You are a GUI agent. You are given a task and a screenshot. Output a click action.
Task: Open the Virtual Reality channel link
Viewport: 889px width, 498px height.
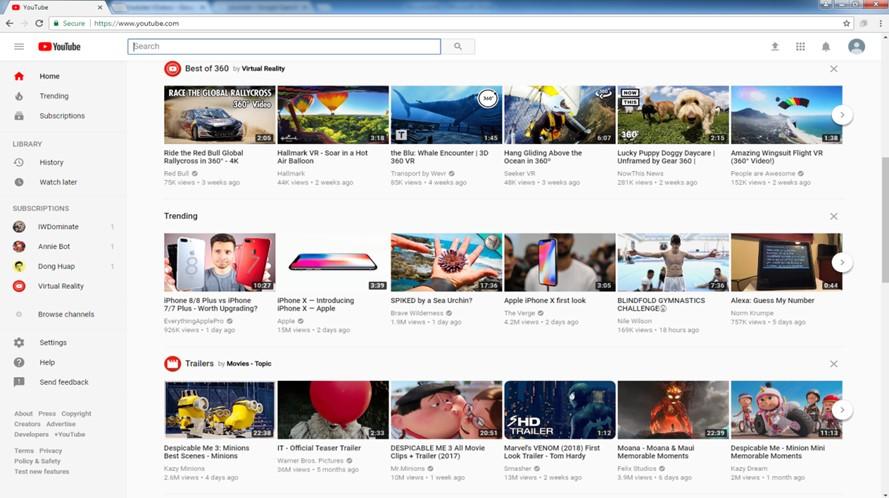(263, 69)
